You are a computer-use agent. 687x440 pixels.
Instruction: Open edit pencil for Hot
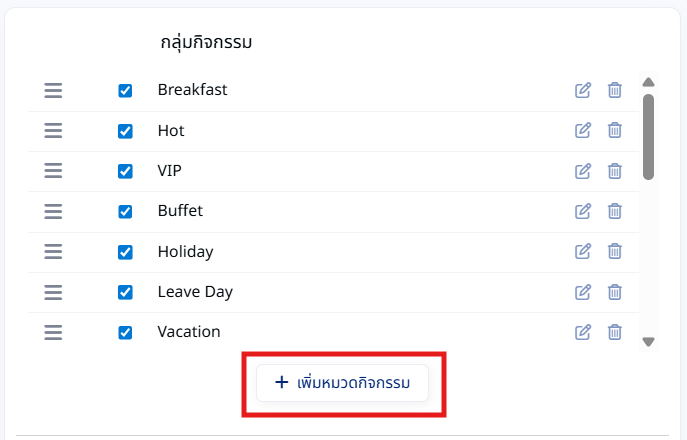pyautogui.click(x=583, y=131)
